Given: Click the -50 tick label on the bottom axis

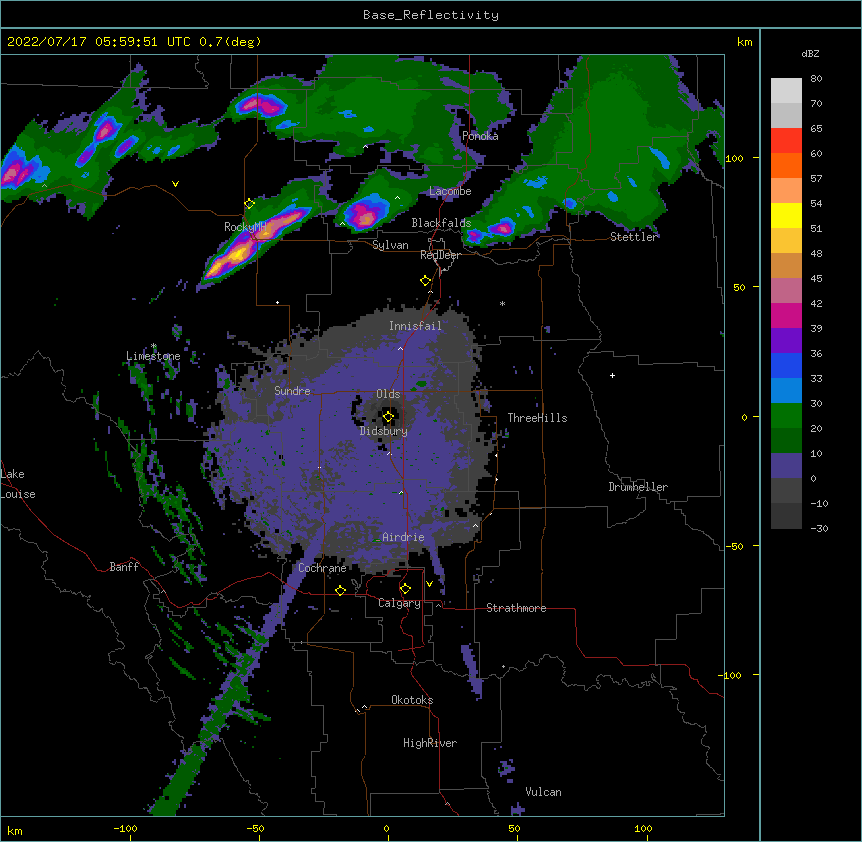Looking at the screenshot, I should pos(255,828).
